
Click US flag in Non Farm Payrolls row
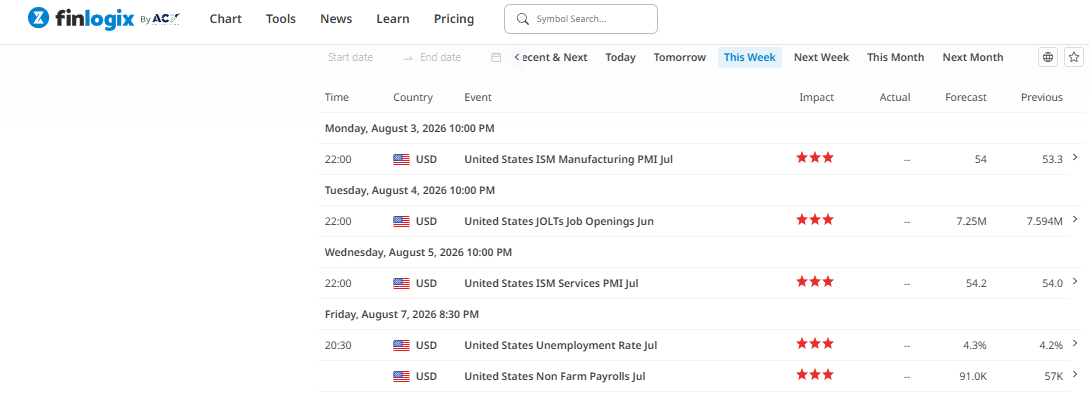[x=401, y=376]
